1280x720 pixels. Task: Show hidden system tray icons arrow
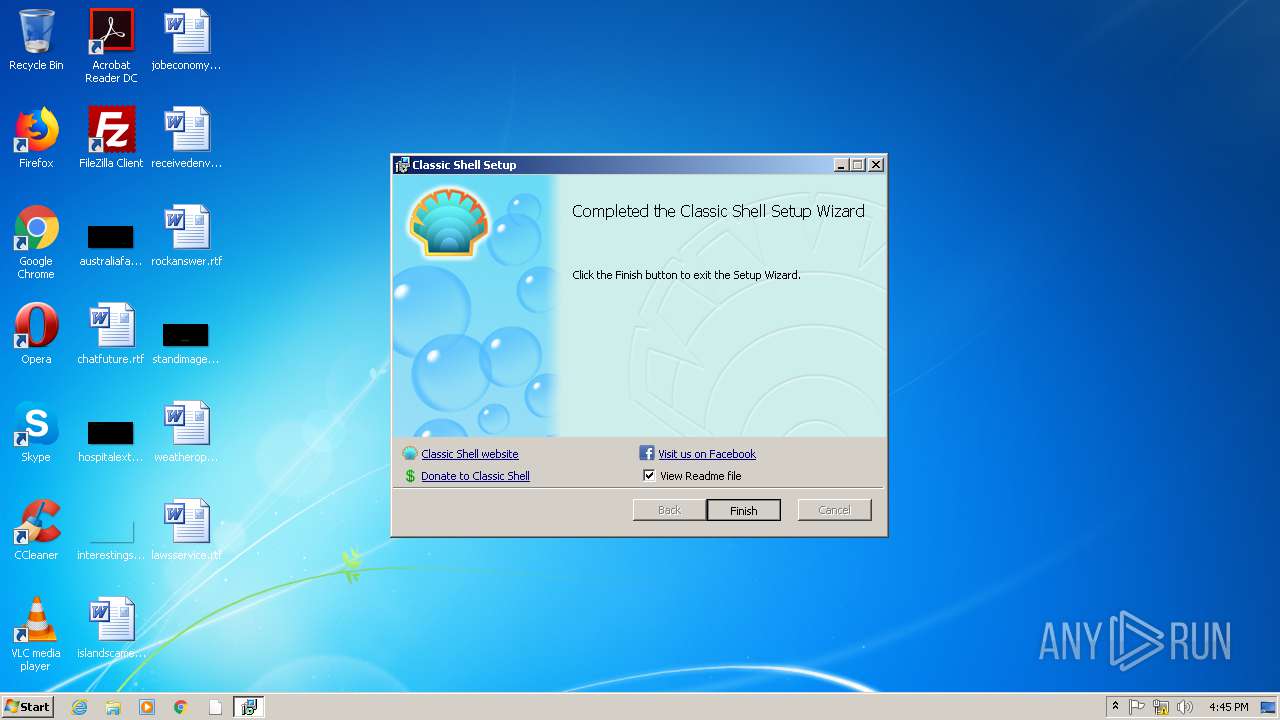pos(1115,707)
